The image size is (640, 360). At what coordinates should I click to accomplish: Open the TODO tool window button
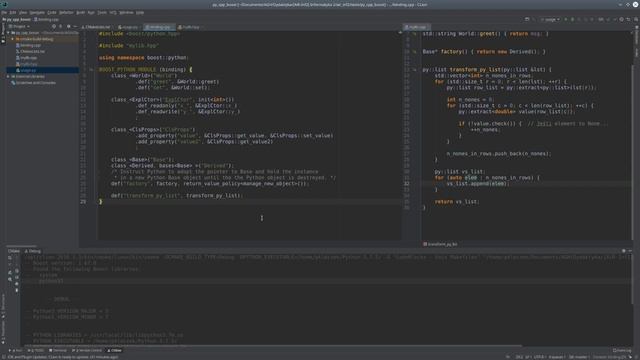(36, 351)
